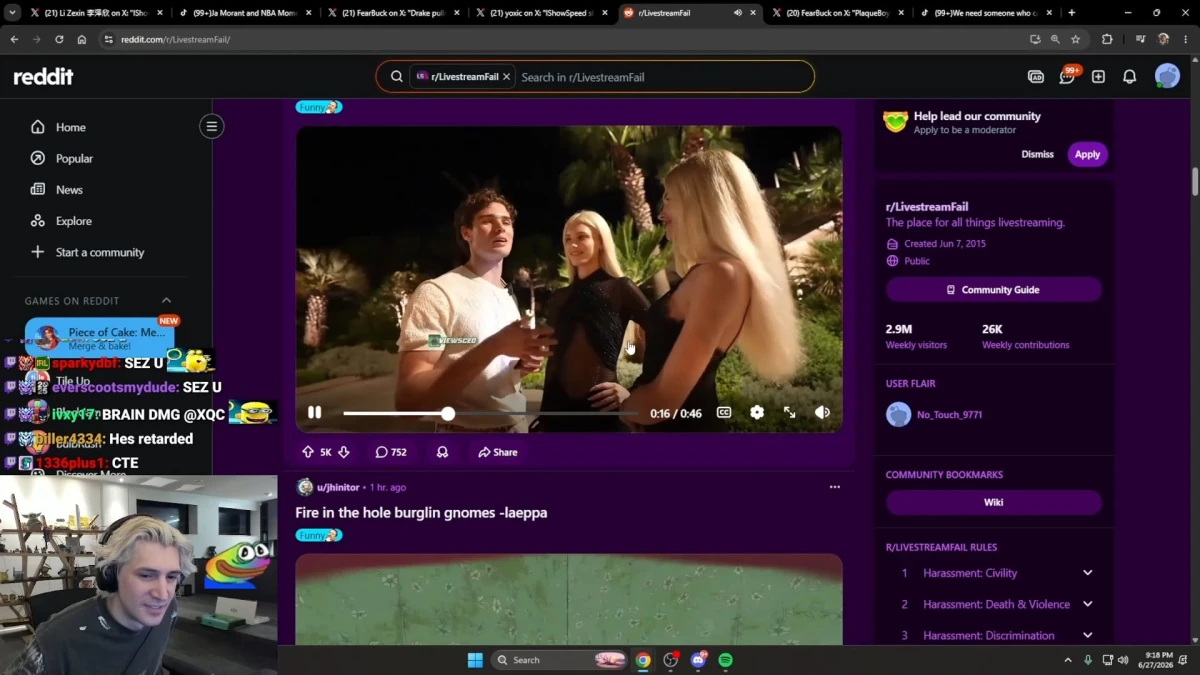Image resolution: width=1200 pixels, height=675 pixels.
Task: Share the video post
Action: click(497, 452)
